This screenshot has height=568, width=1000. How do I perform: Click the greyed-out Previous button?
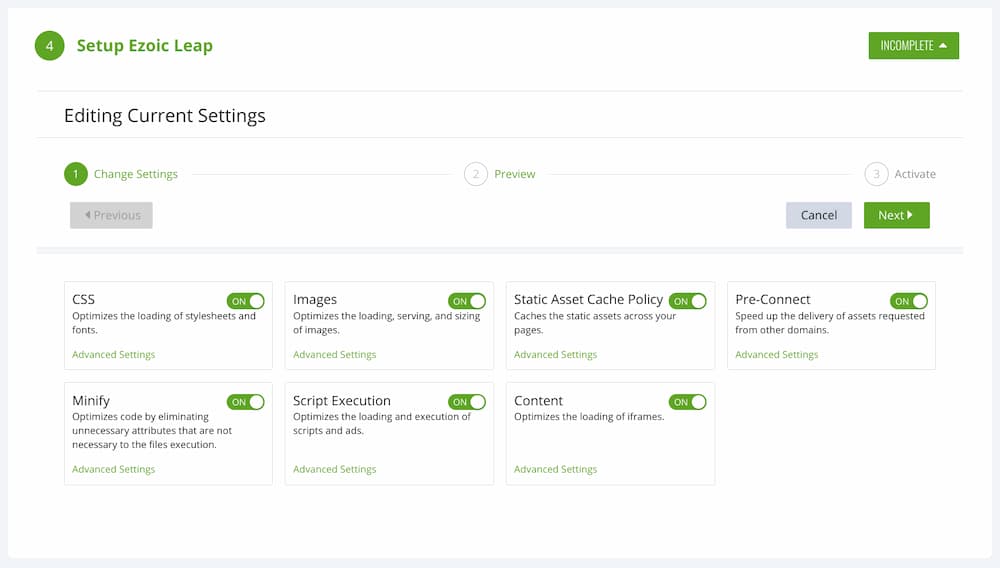click(111, 215)
